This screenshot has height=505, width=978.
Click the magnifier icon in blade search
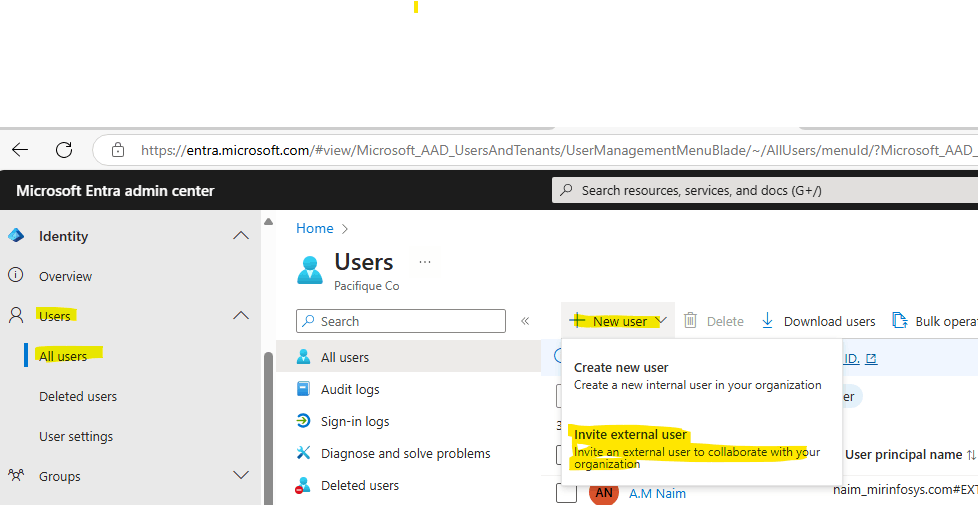[308, 321]
